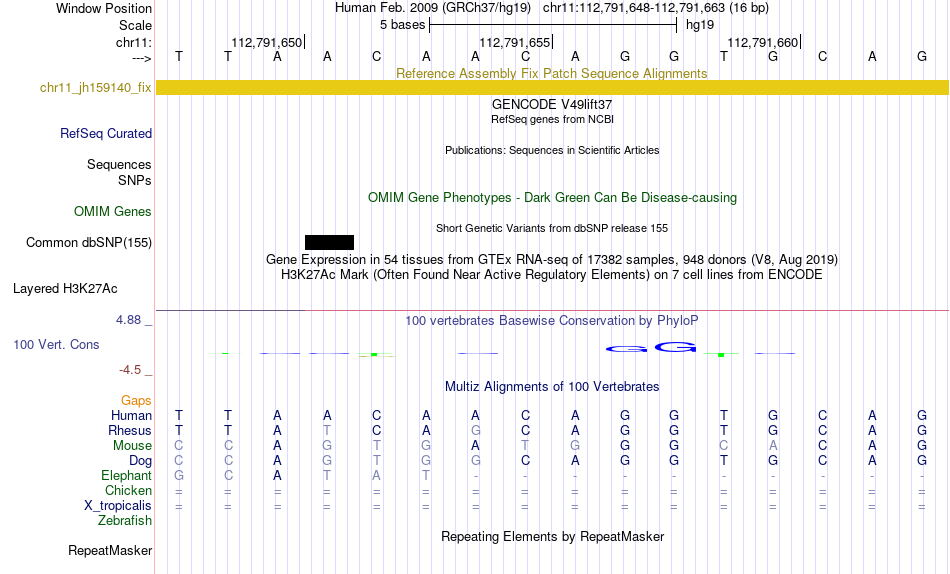This screenshot has height=574, width=950.
Task: Click the GTEx Gene Expression track title
Action: pyautogui.click(x=552, y=259)
